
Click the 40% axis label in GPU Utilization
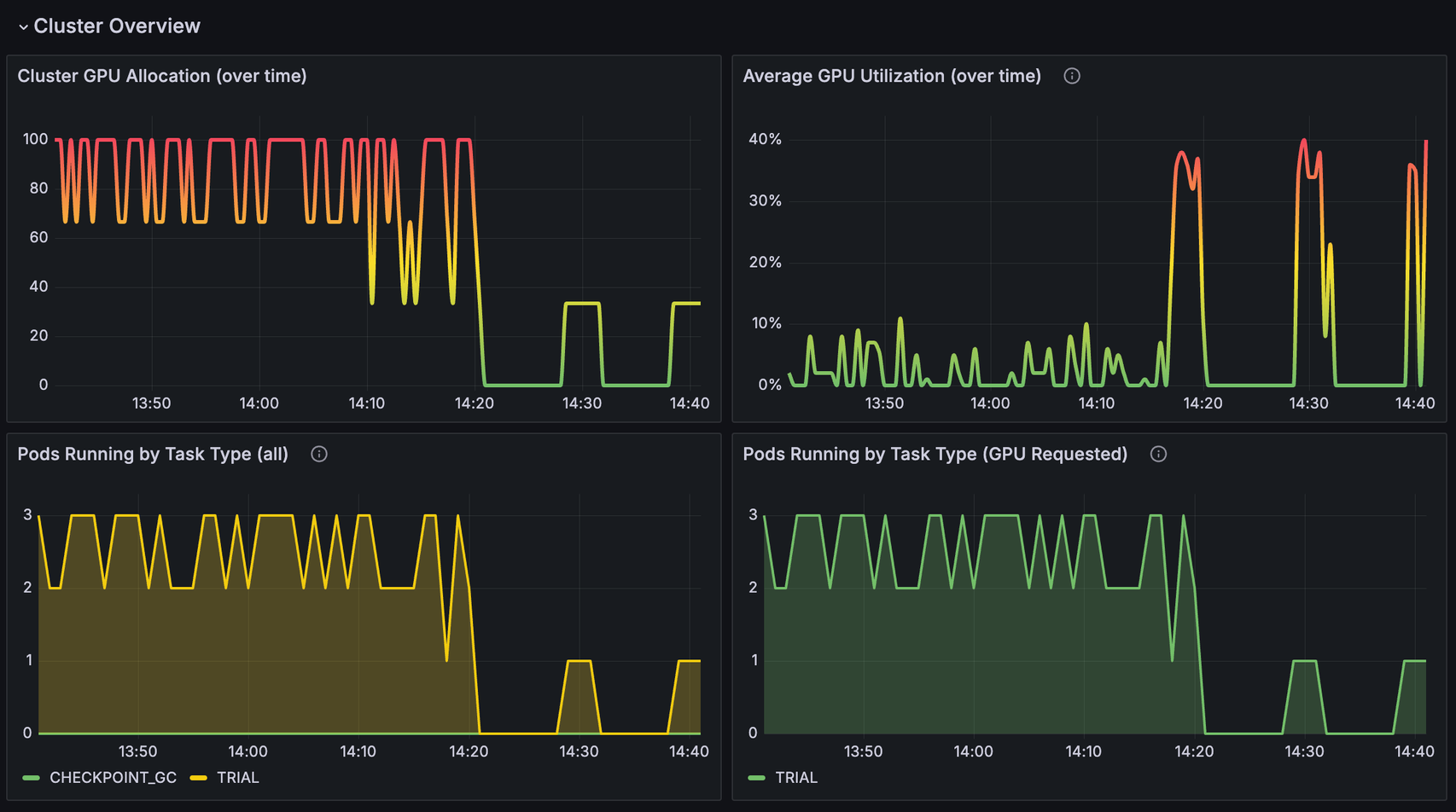coord(765,139)
